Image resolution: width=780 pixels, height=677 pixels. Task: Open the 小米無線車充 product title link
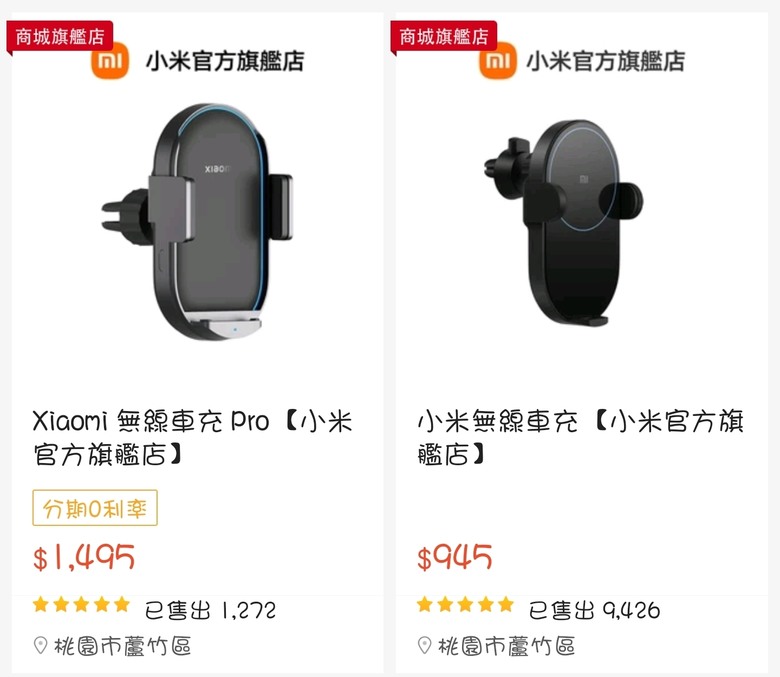point(580,437)
